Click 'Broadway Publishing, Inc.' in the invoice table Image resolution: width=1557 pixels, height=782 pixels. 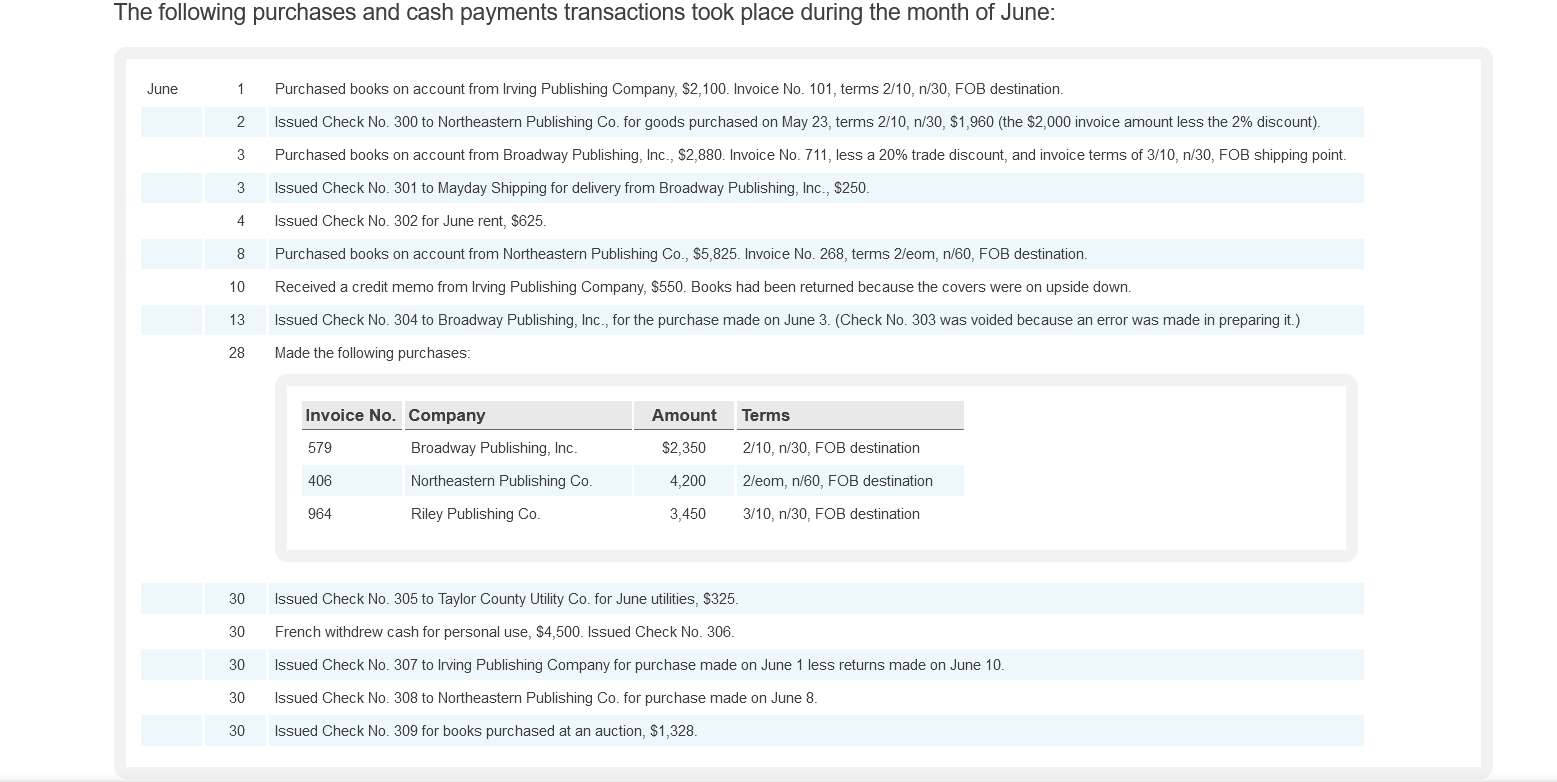click(494, 448)
